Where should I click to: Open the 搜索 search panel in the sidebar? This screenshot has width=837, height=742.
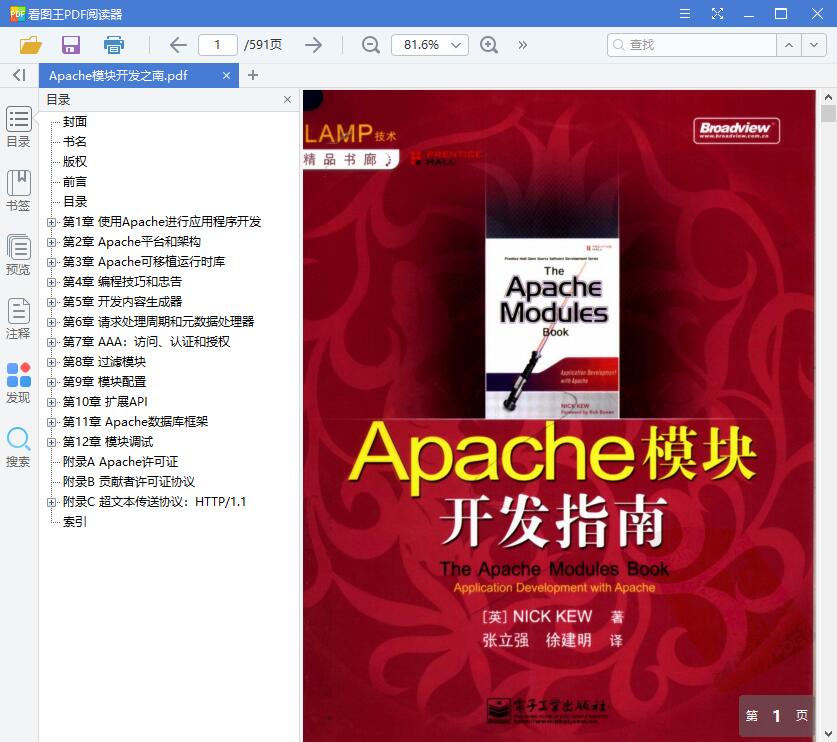coord(19,447)
